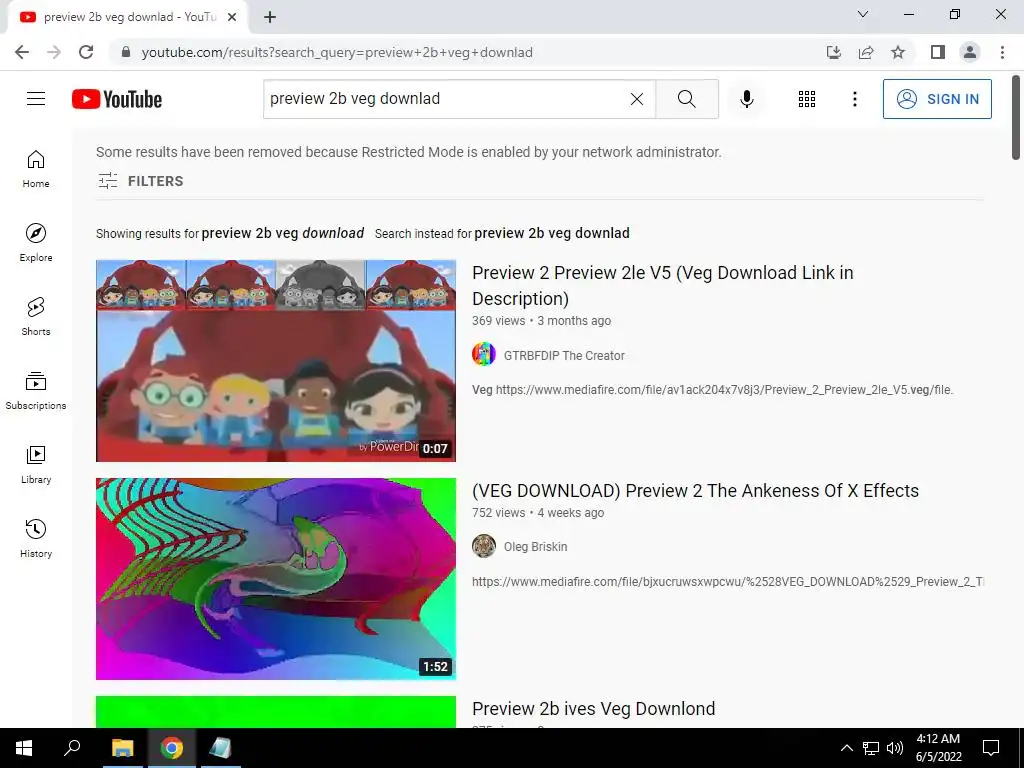Viewport: 1024px width, 768px height.
Task: Open the taskbar clock 4:12 AM
Action: [x=938, y=748]
